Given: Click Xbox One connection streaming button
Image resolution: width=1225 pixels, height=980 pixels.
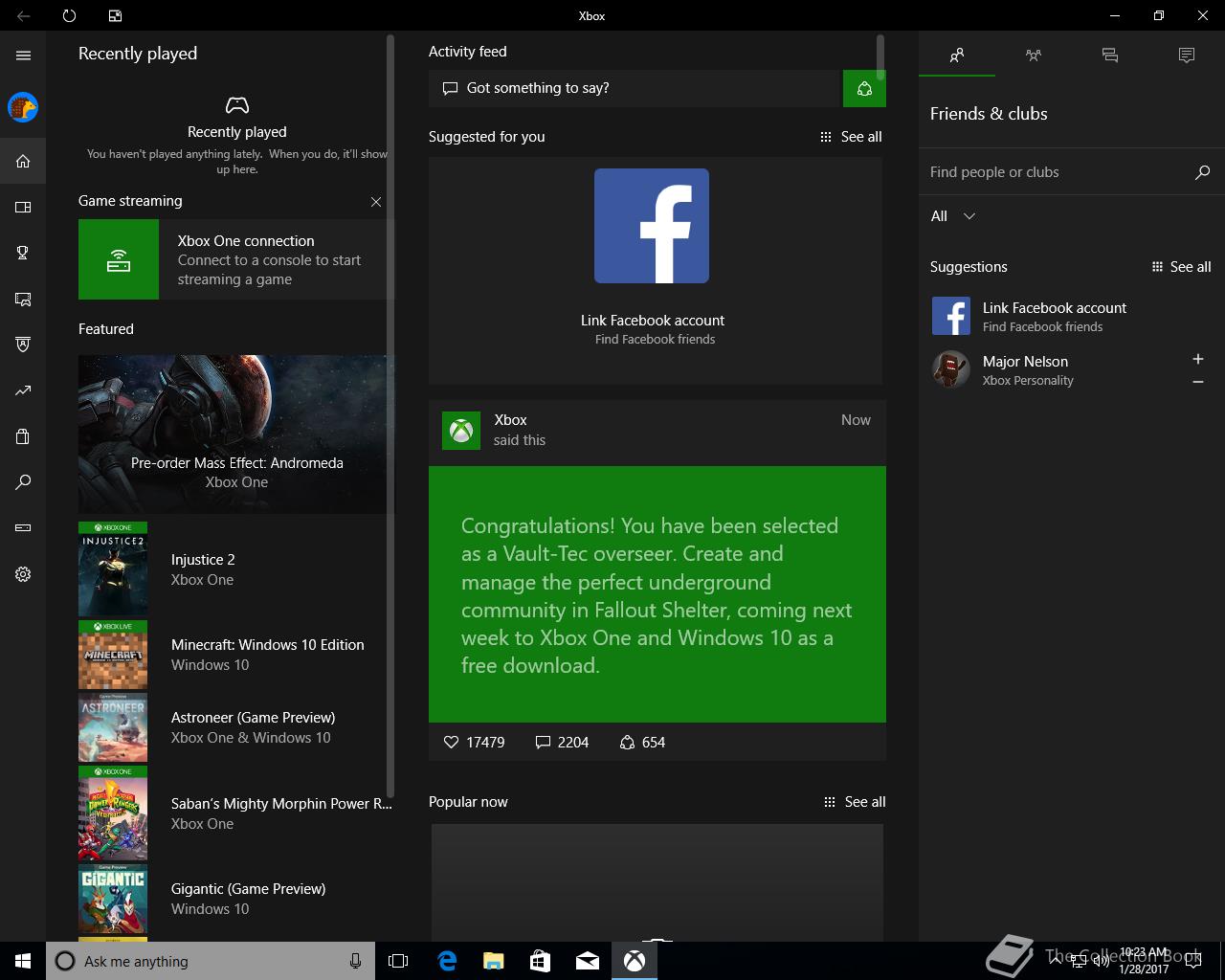Looking at the screenshot, I should tap(235, 259).
